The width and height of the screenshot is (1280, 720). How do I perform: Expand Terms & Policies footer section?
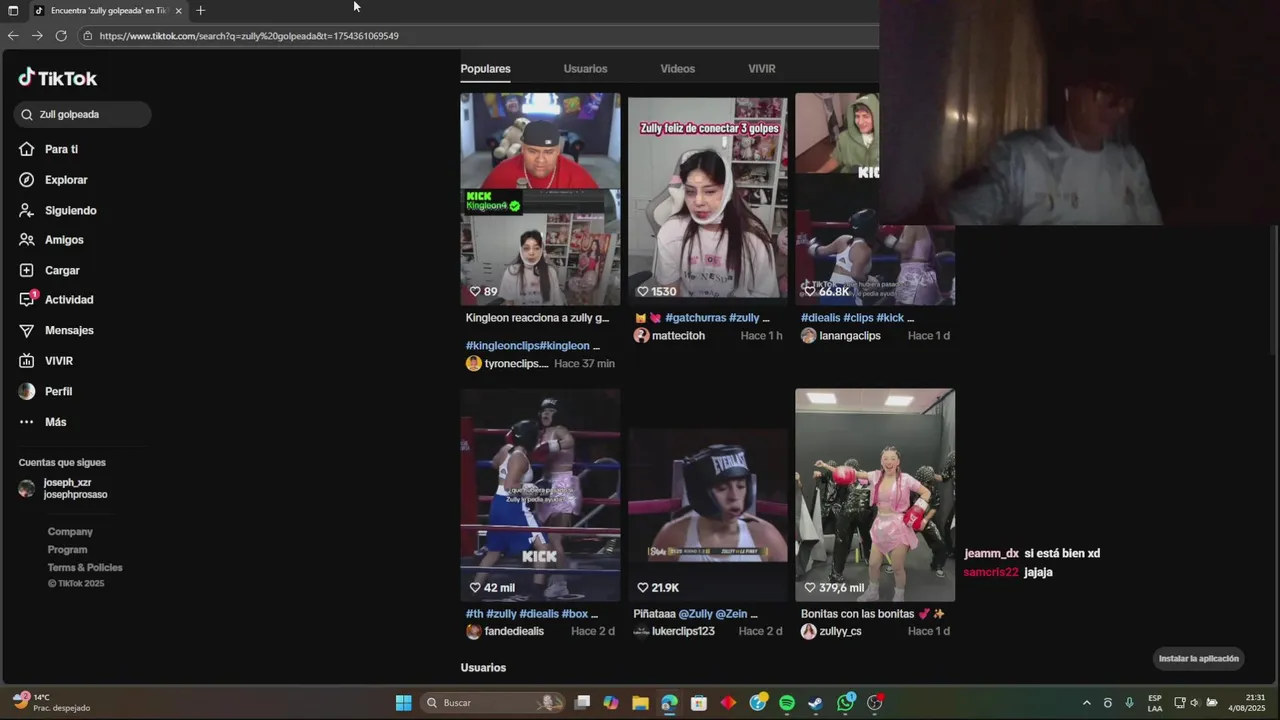tap(85, 568)
